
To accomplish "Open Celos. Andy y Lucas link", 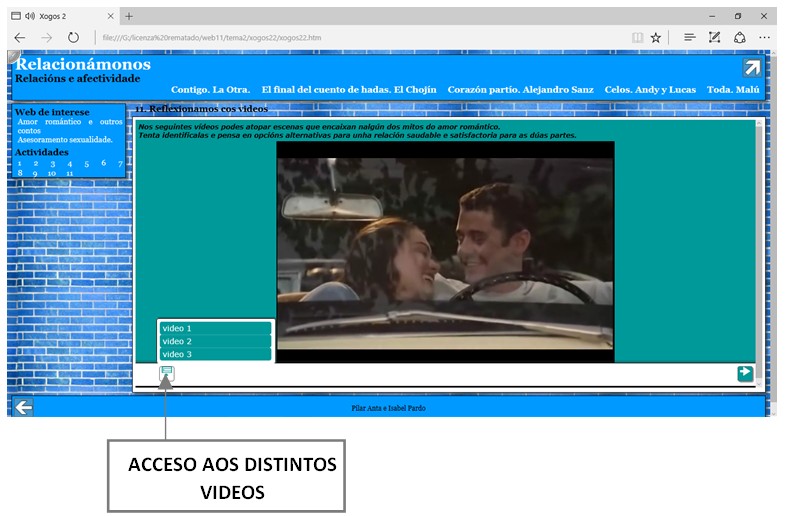I will (650, 90).
